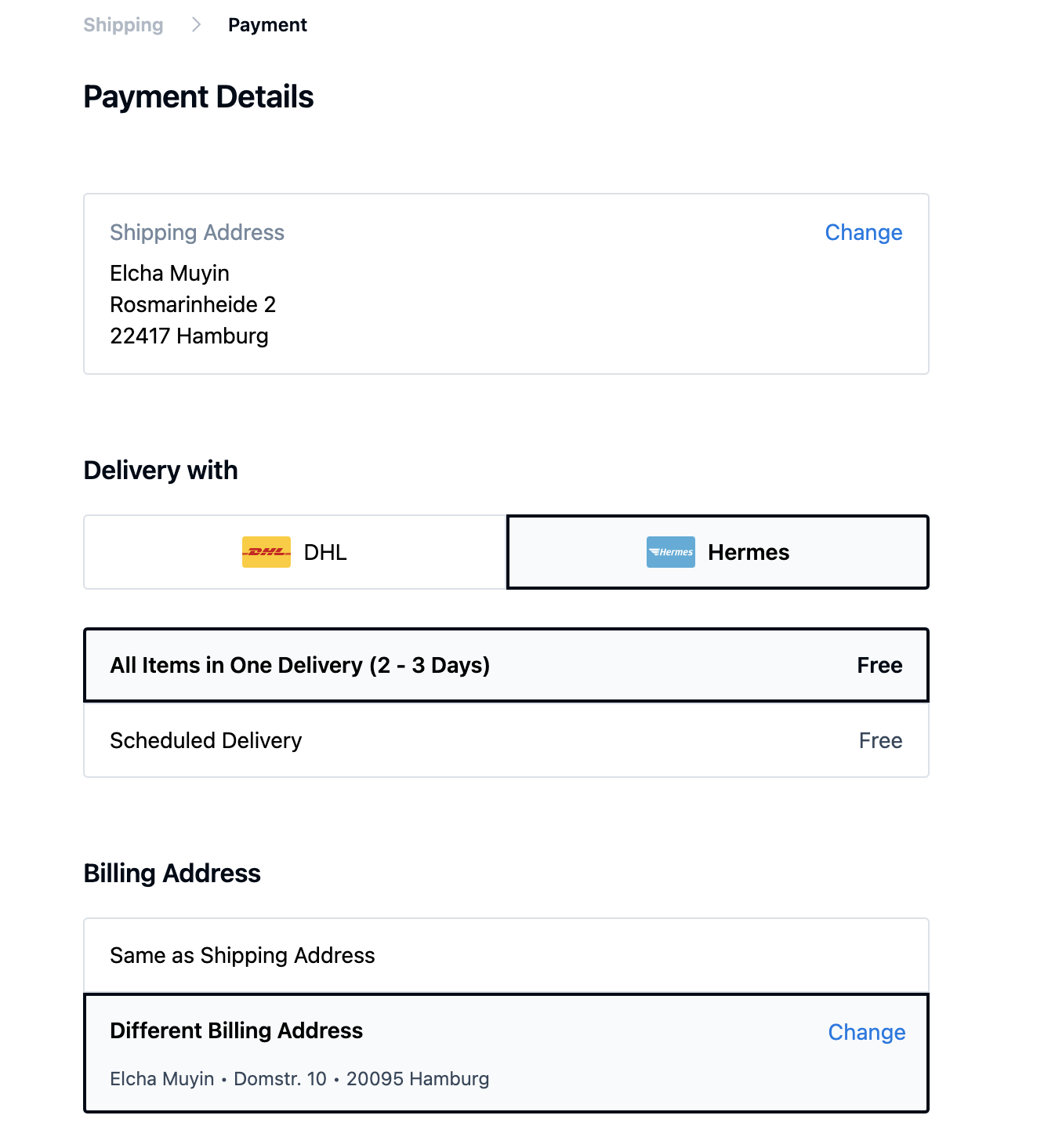Click the Shipping Address card label
This screenshot has width=1055, height=1148.
point(197,232)
